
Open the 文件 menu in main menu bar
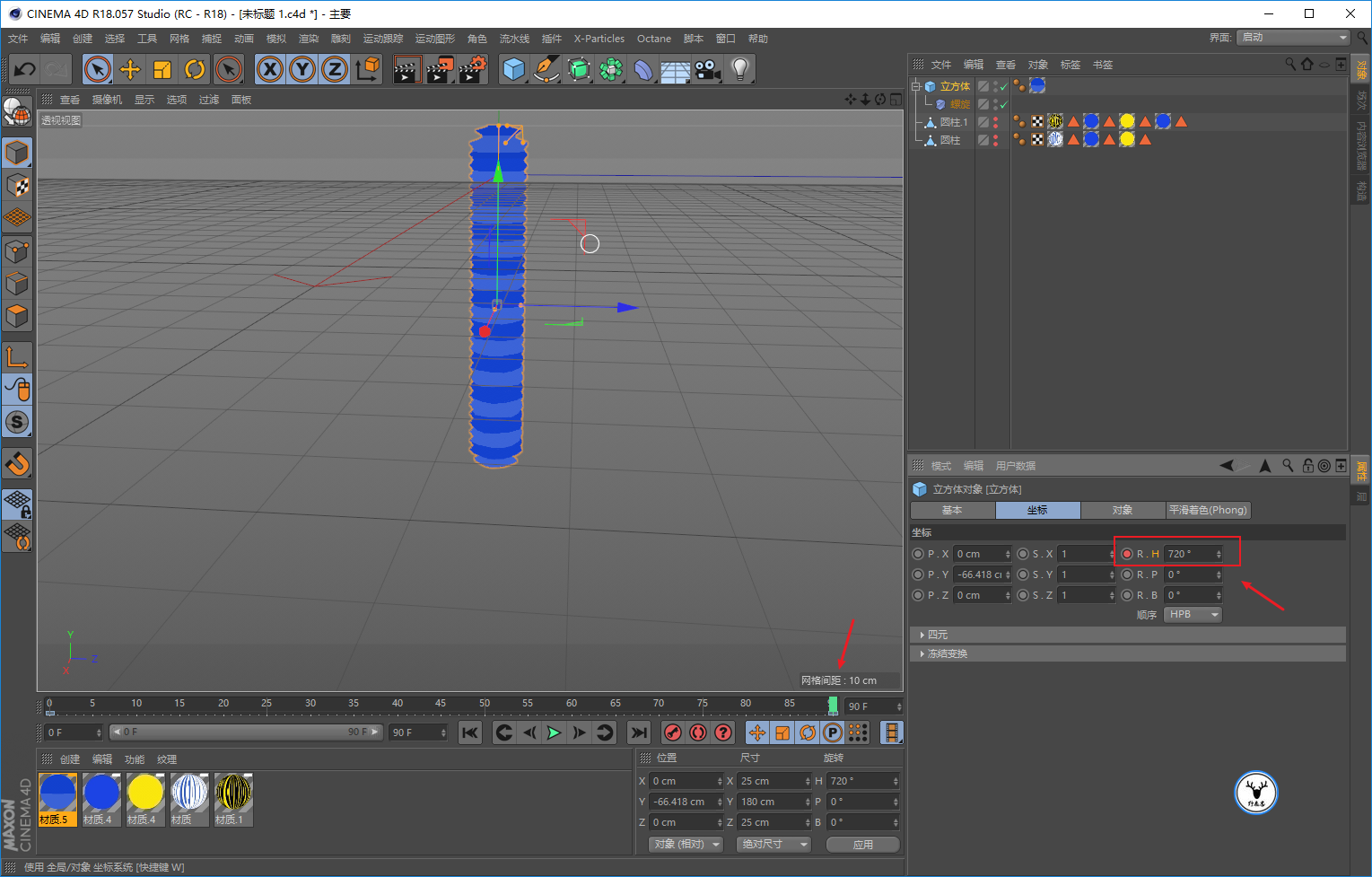coord(18,39)
